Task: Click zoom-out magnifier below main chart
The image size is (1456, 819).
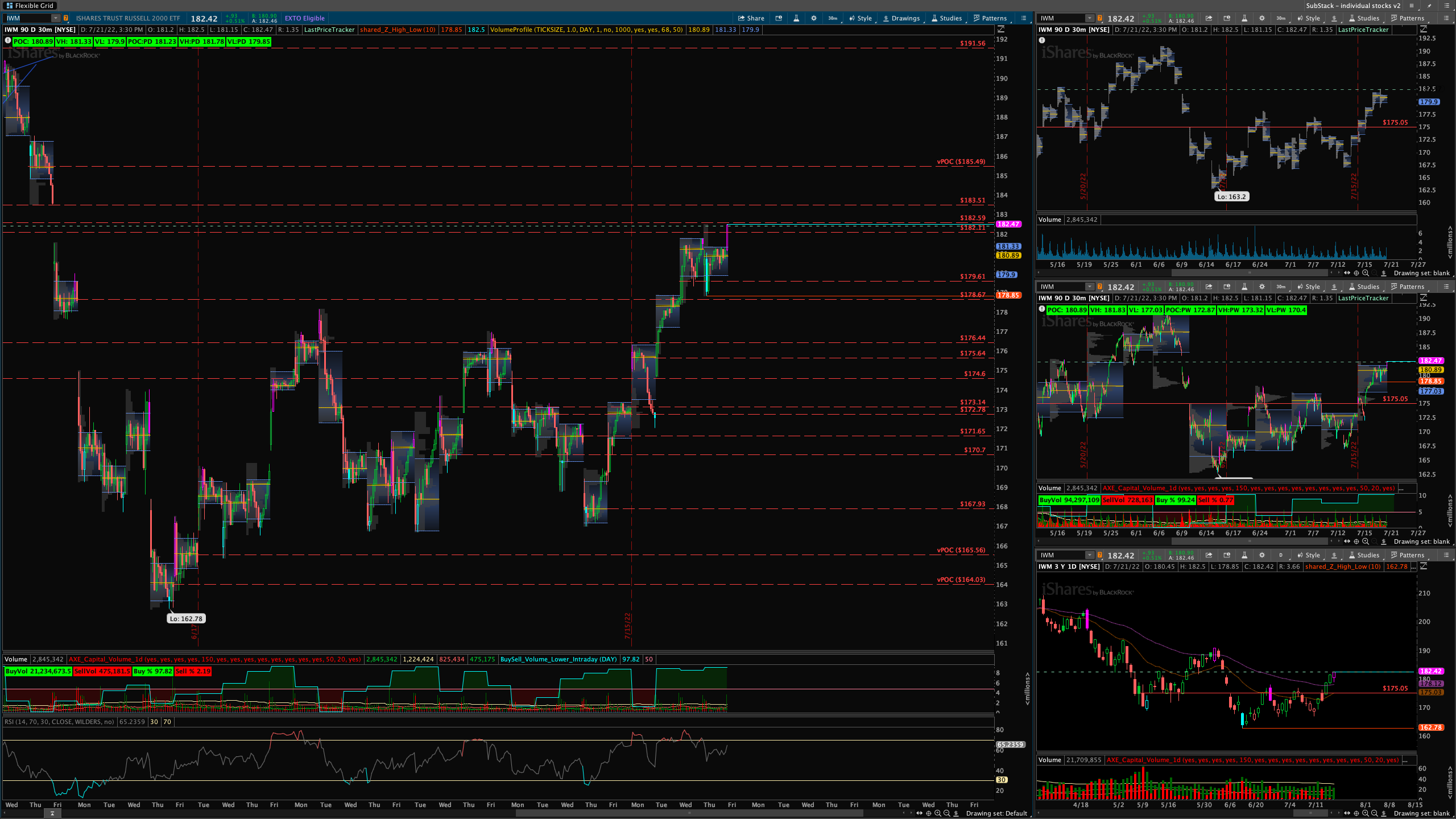Action: coord(947,813)
